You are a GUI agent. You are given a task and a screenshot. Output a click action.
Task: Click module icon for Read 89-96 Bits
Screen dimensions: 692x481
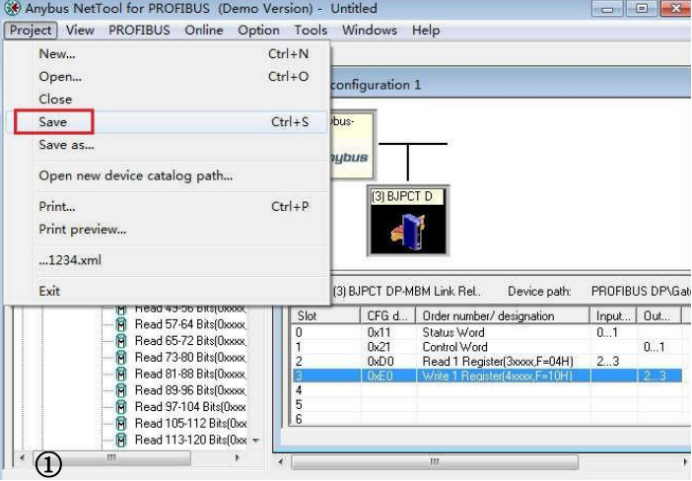coord(121,391)
